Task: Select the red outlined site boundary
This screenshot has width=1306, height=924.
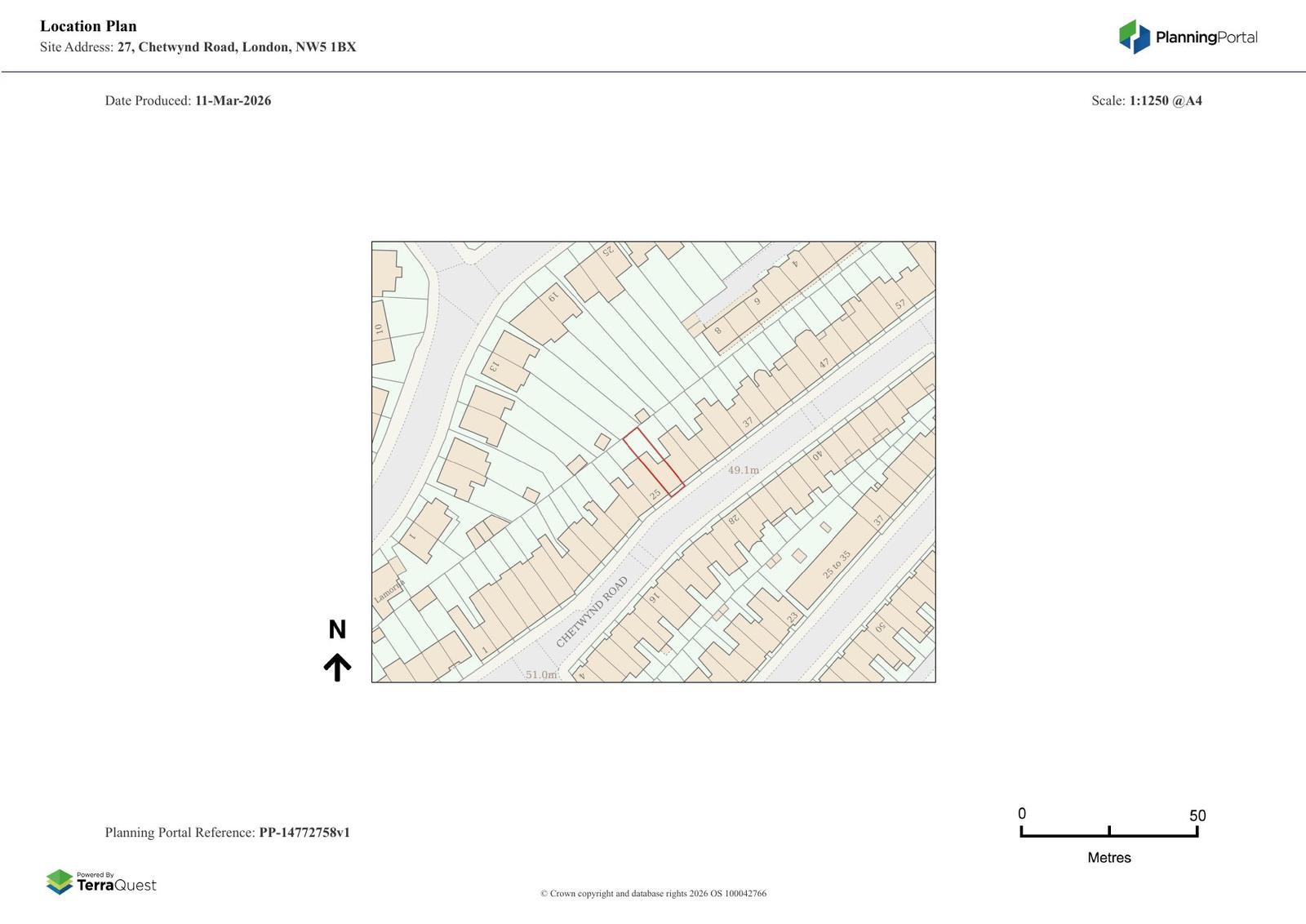Action: tap(654, 462)
